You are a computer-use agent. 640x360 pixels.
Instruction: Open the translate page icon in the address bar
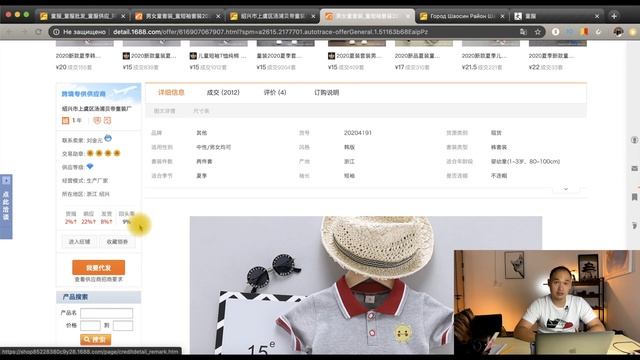tap(523, 32)
